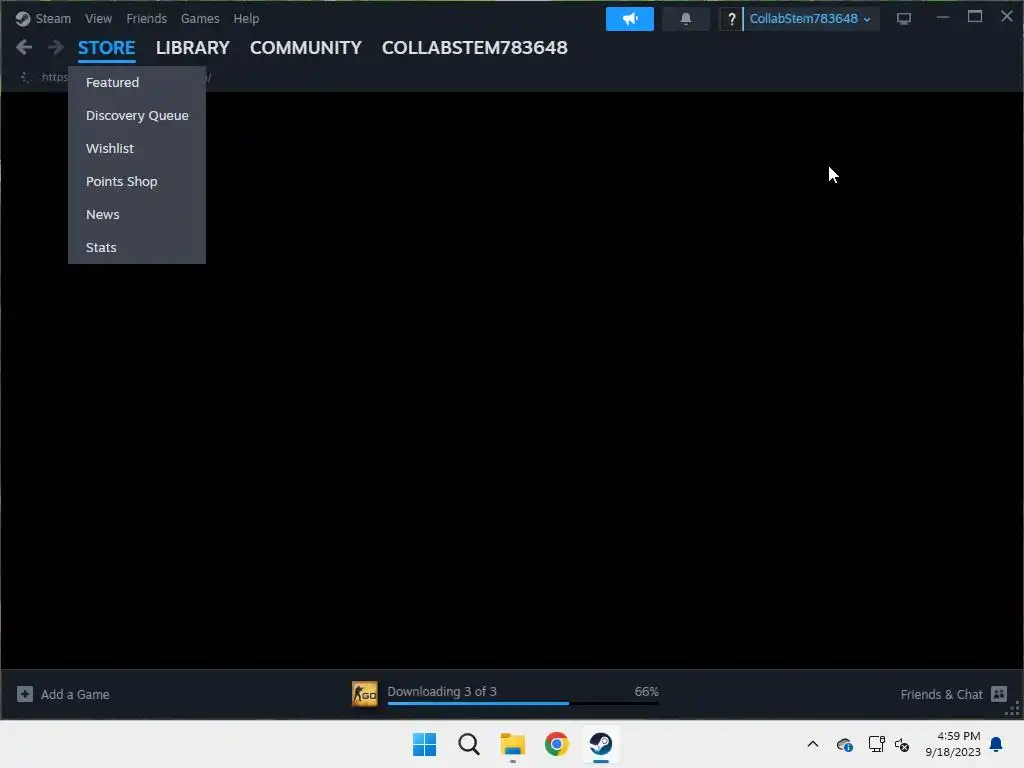This screenshot has width=1024, height=768.
Task: Click the CS:GO download thumbnail icon
Action: [x=364, y=694]
